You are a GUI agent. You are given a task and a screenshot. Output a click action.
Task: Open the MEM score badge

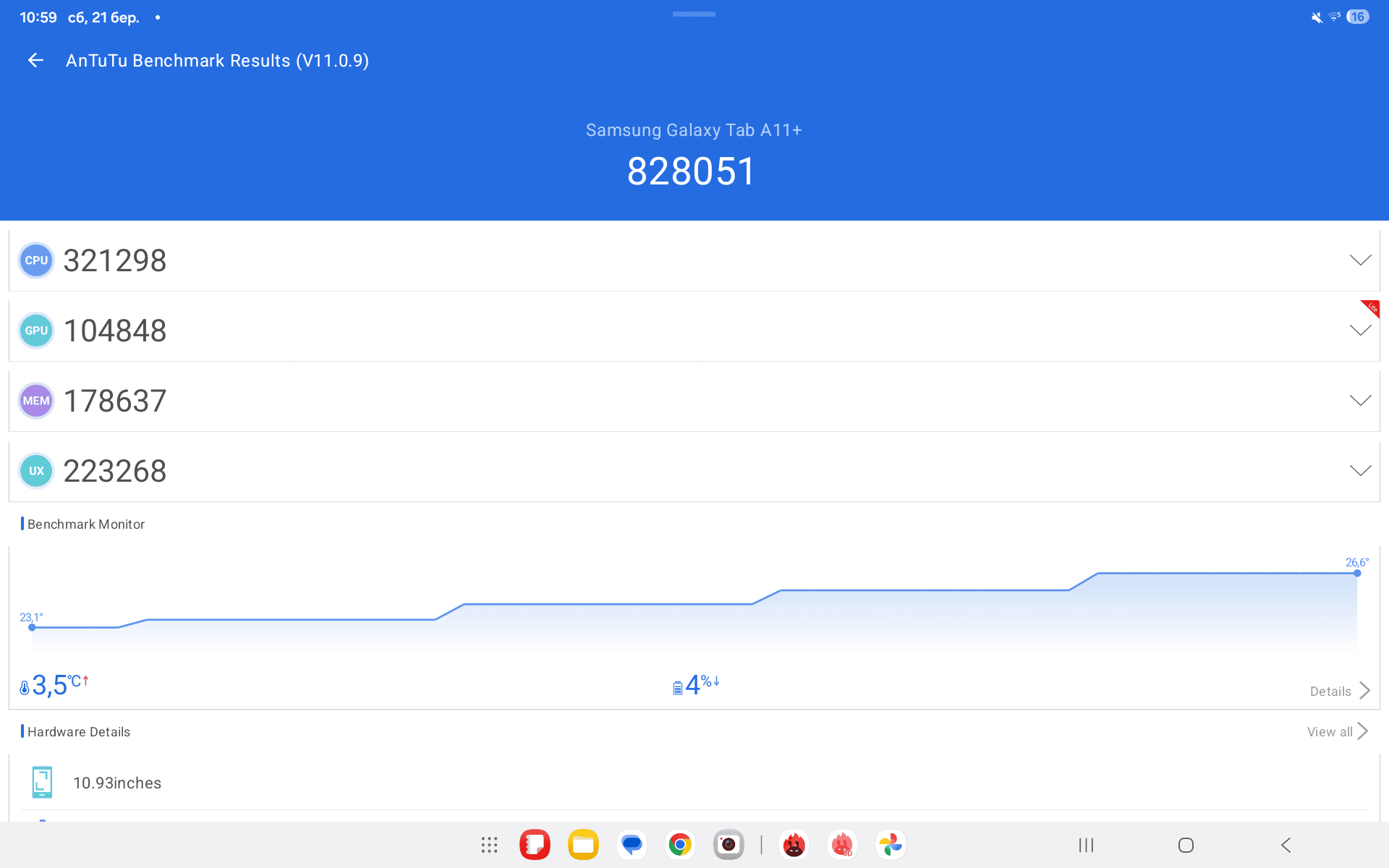pyautogui.click(x=36, y=401)
